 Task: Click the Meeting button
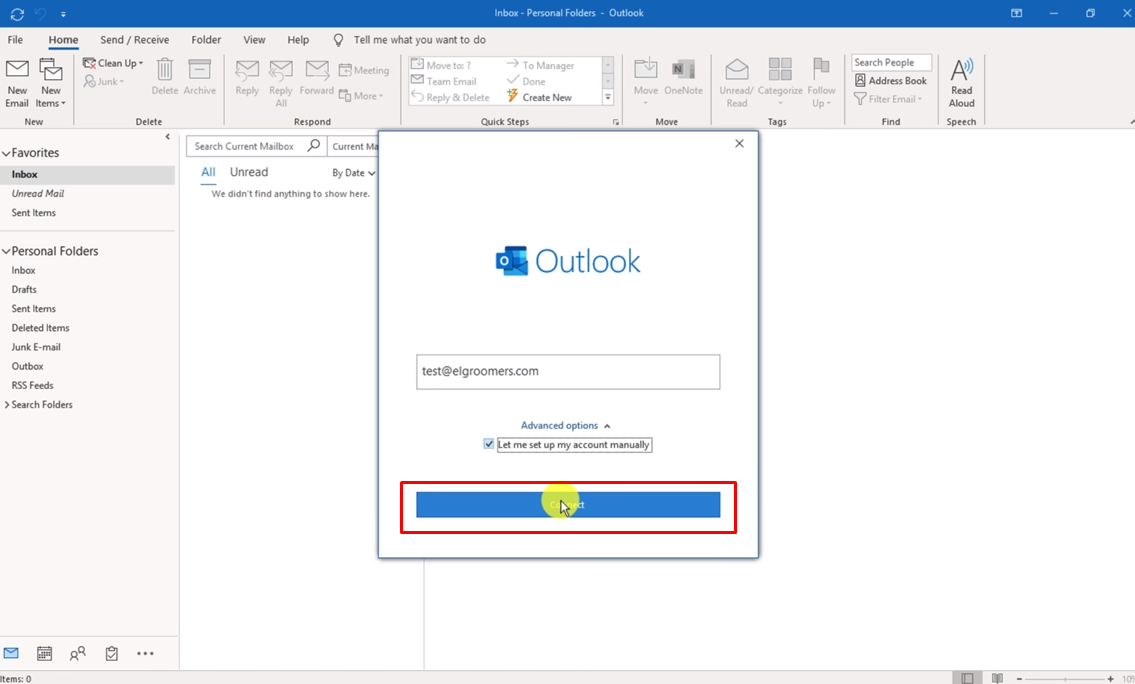364,70
